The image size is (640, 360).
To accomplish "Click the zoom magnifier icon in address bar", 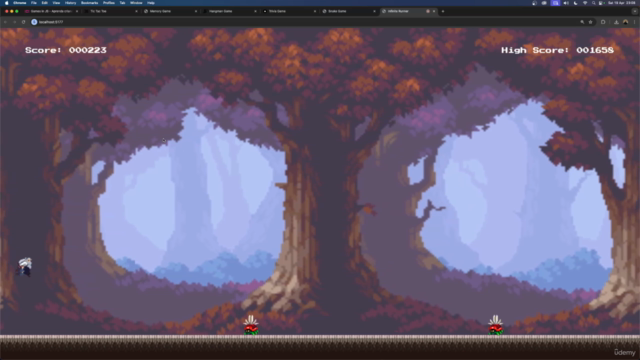I will coord(582,22).
